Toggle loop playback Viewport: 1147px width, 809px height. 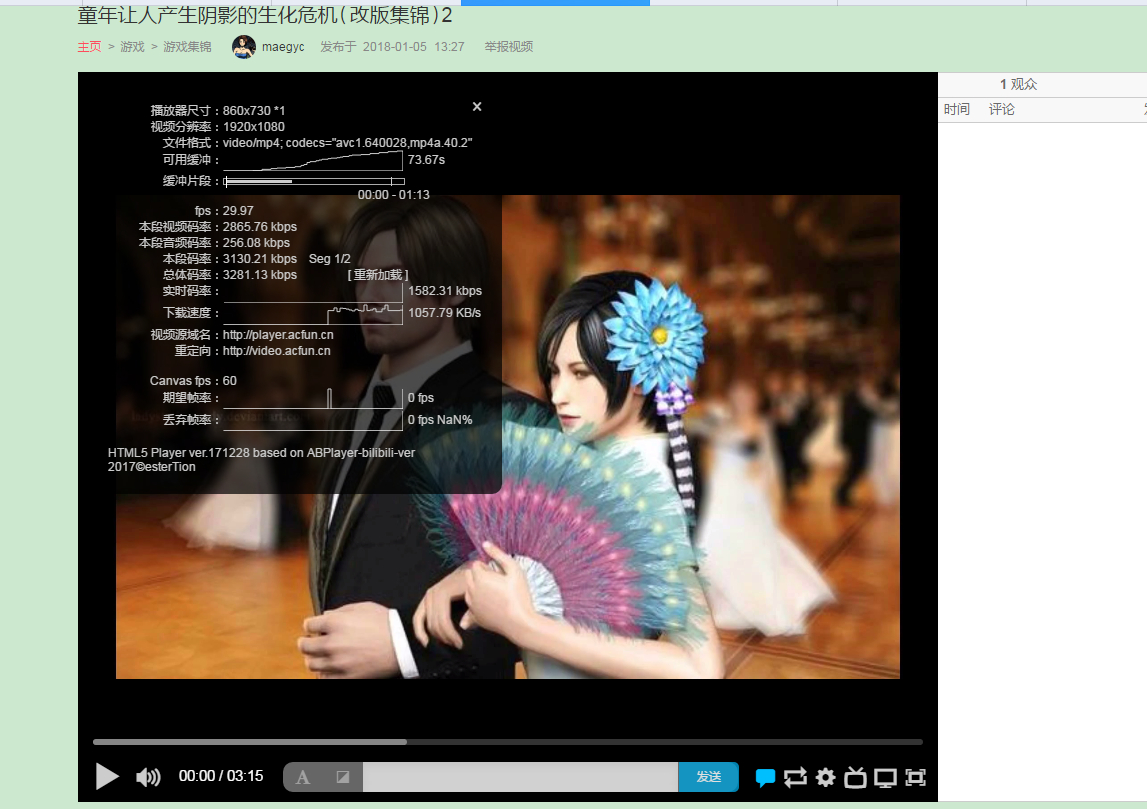click(x=795, y=777)
